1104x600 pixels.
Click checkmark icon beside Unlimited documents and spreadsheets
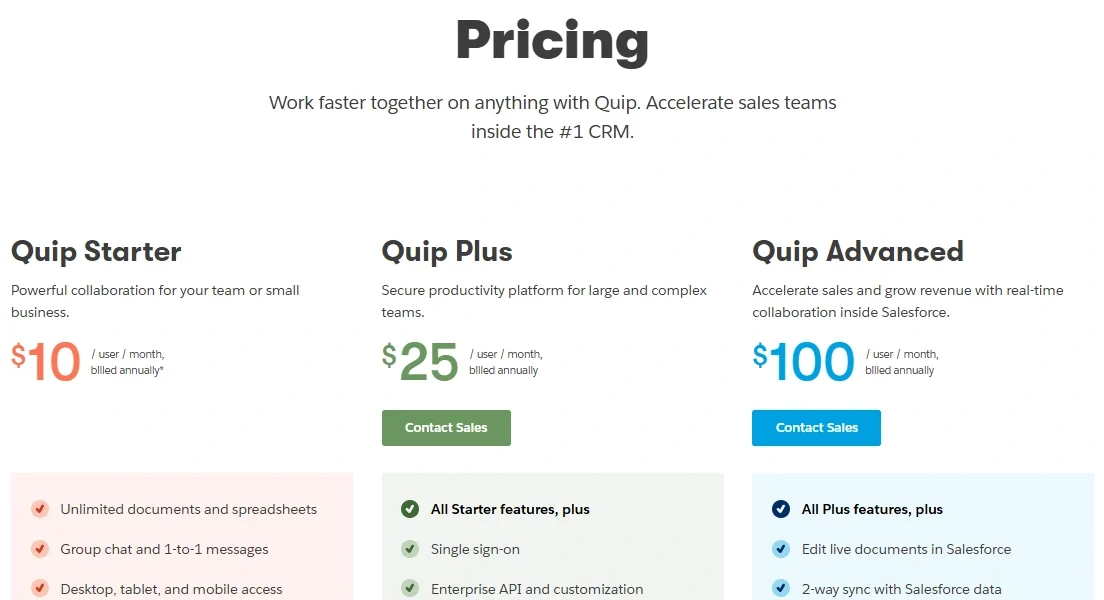point(40,509)
